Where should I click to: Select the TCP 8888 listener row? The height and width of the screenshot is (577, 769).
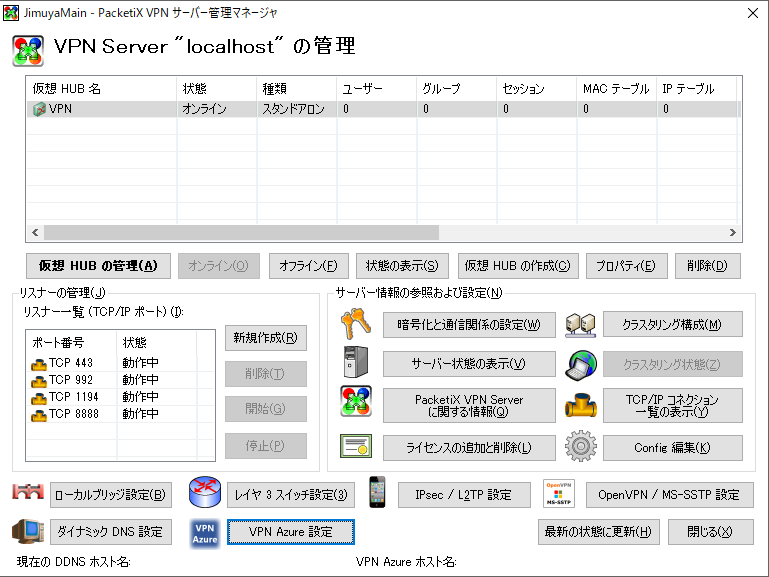click(x=120, y=414)
